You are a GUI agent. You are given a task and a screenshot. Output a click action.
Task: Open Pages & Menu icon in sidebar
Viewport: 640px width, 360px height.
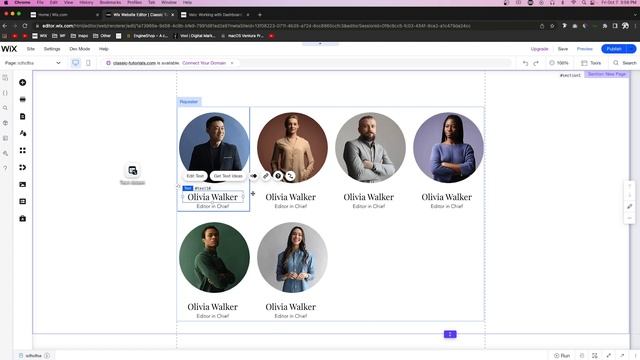pos(23,116)
